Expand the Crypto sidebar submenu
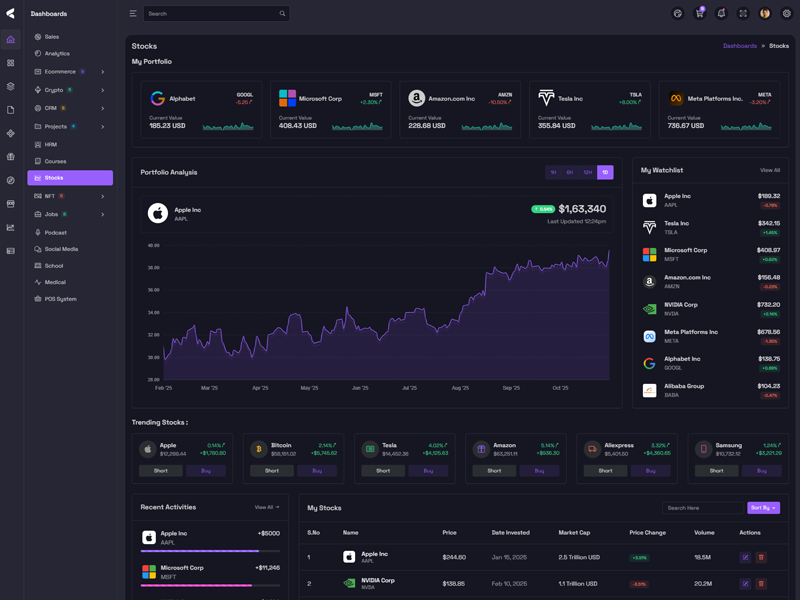Image resolution: width=800 pixels, height=600 pixels. pyautogui.click(x=102, y=90)
